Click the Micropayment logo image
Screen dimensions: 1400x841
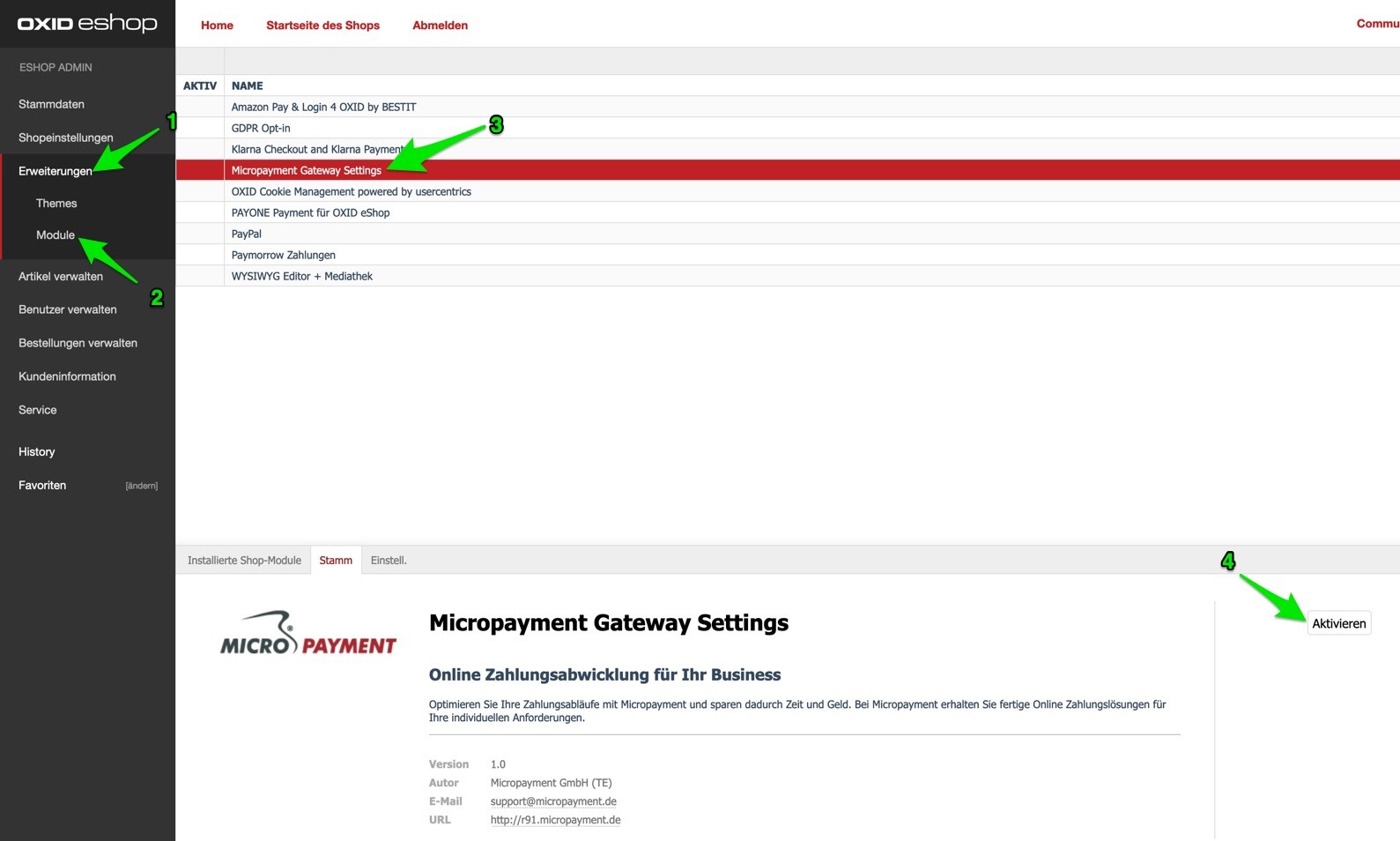pos(308,634)
